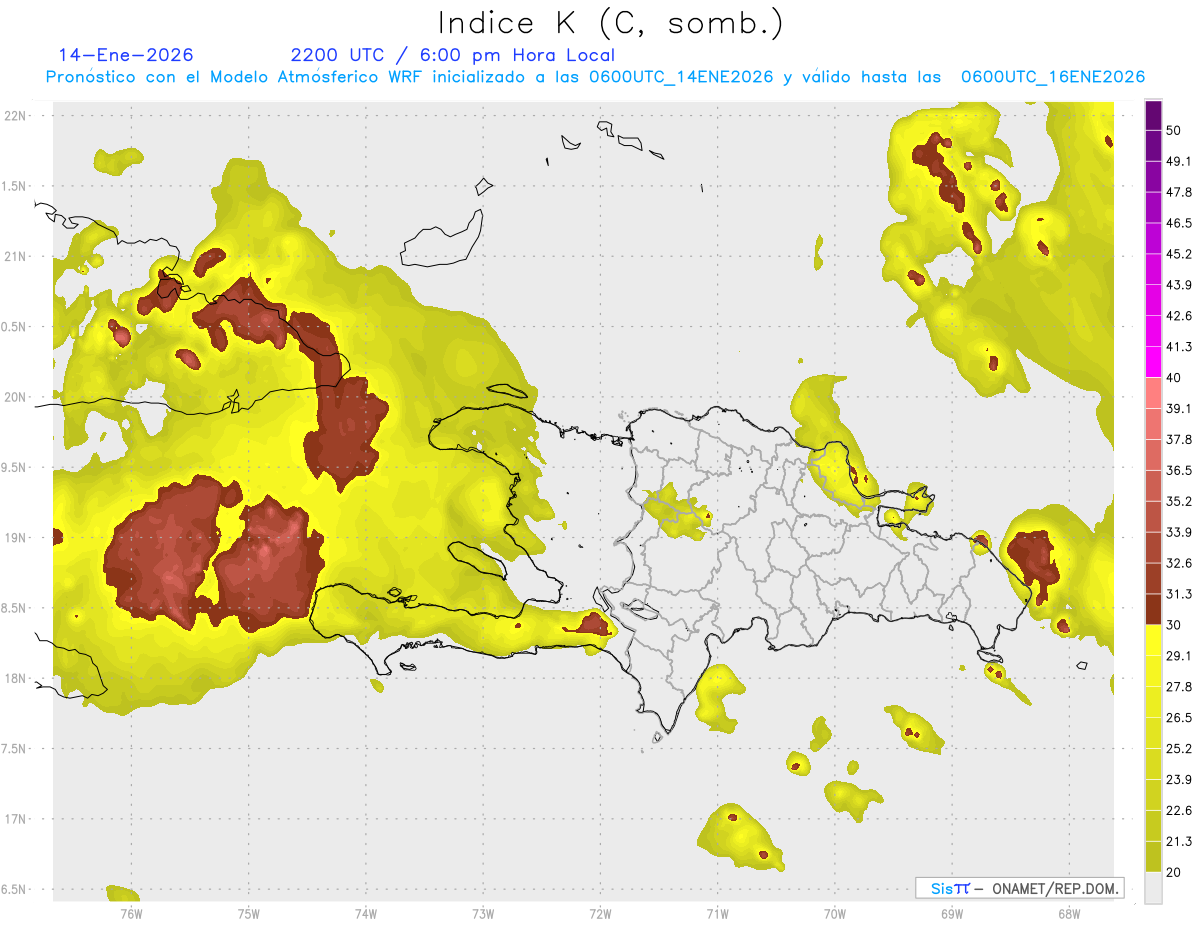Screen dimensions: 1200x927
Task: Click the "40" color scale value
Action: pos(1176,378)
